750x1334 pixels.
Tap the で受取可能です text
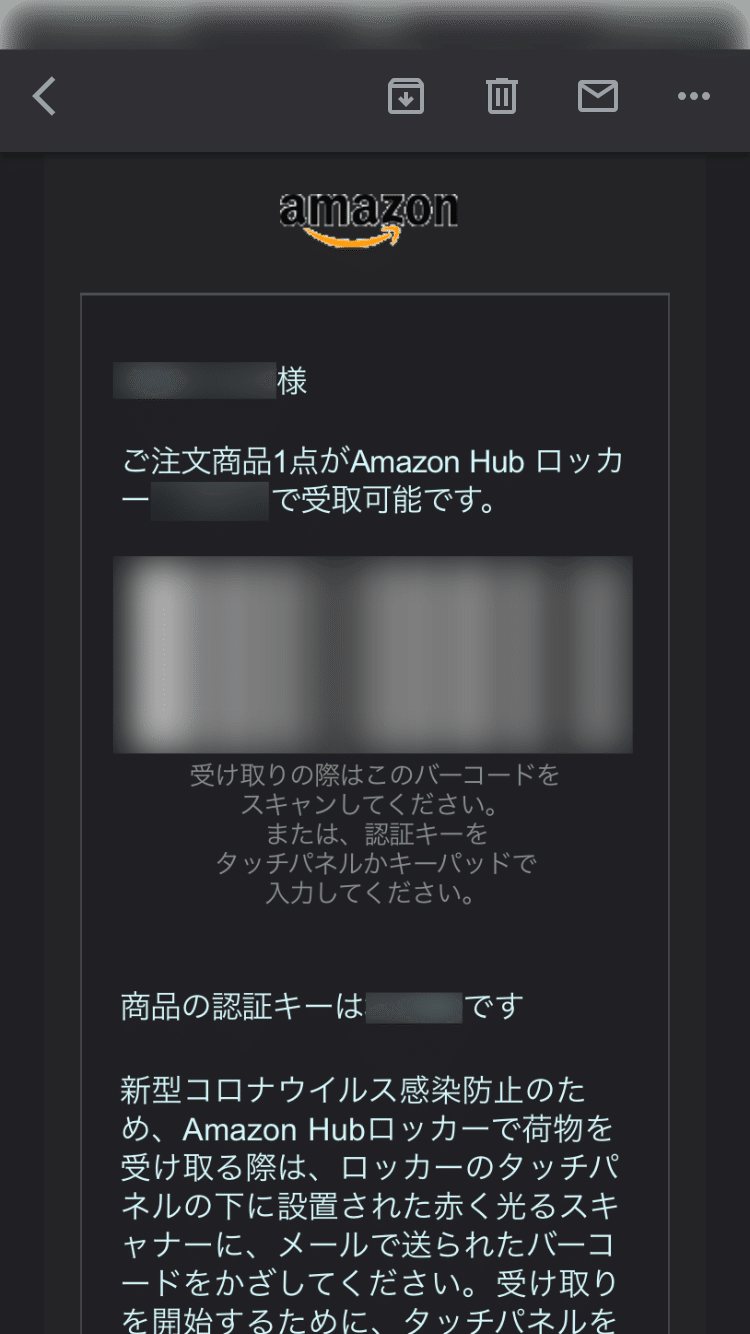pos(385,501)
